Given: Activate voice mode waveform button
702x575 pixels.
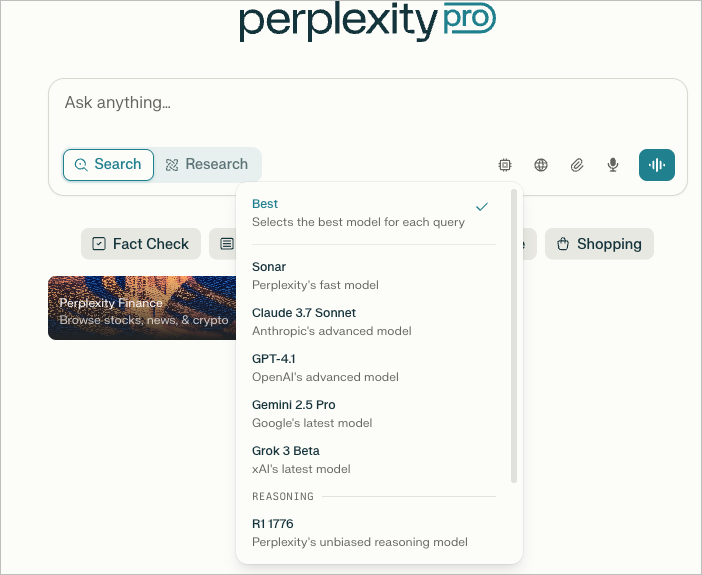Looking at the screenshot, I should coord(657,165).
